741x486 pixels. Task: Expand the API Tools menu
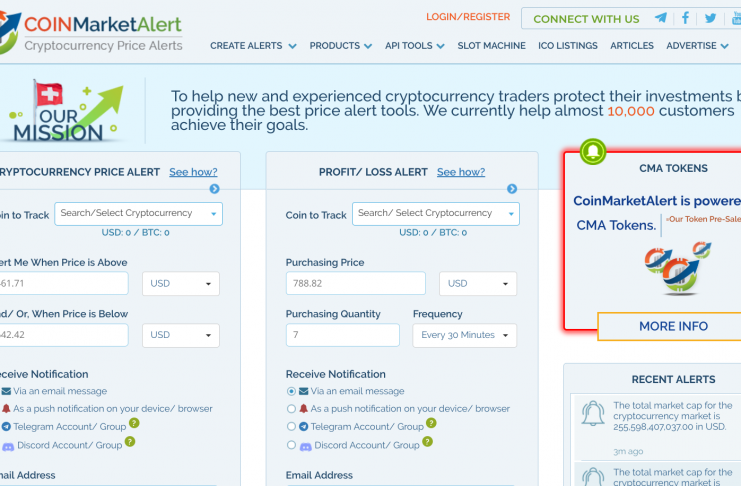click(x=414, y=46)
